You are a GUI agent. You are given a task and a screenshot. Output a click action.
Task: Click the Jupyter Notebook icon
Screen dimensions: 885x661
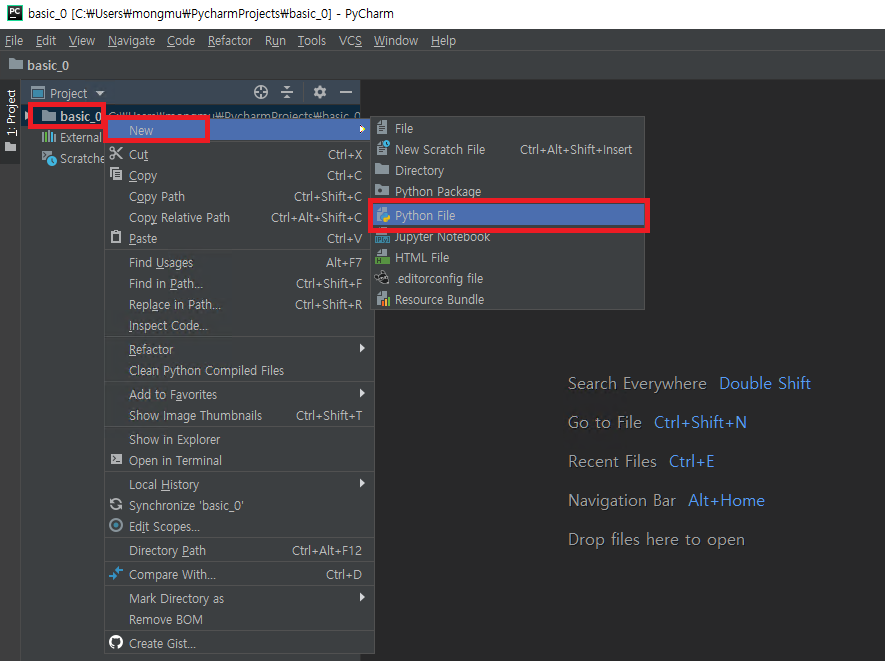383,237
